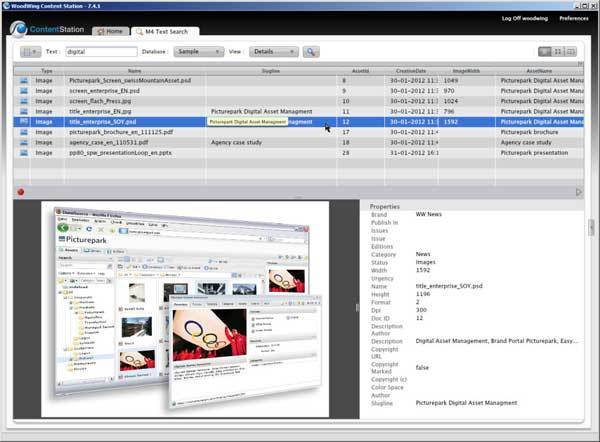The height and width of the screenshot is (442, 600).
Task: Click the column chooser icon at table corner
Action: click(x=580, y=64)
